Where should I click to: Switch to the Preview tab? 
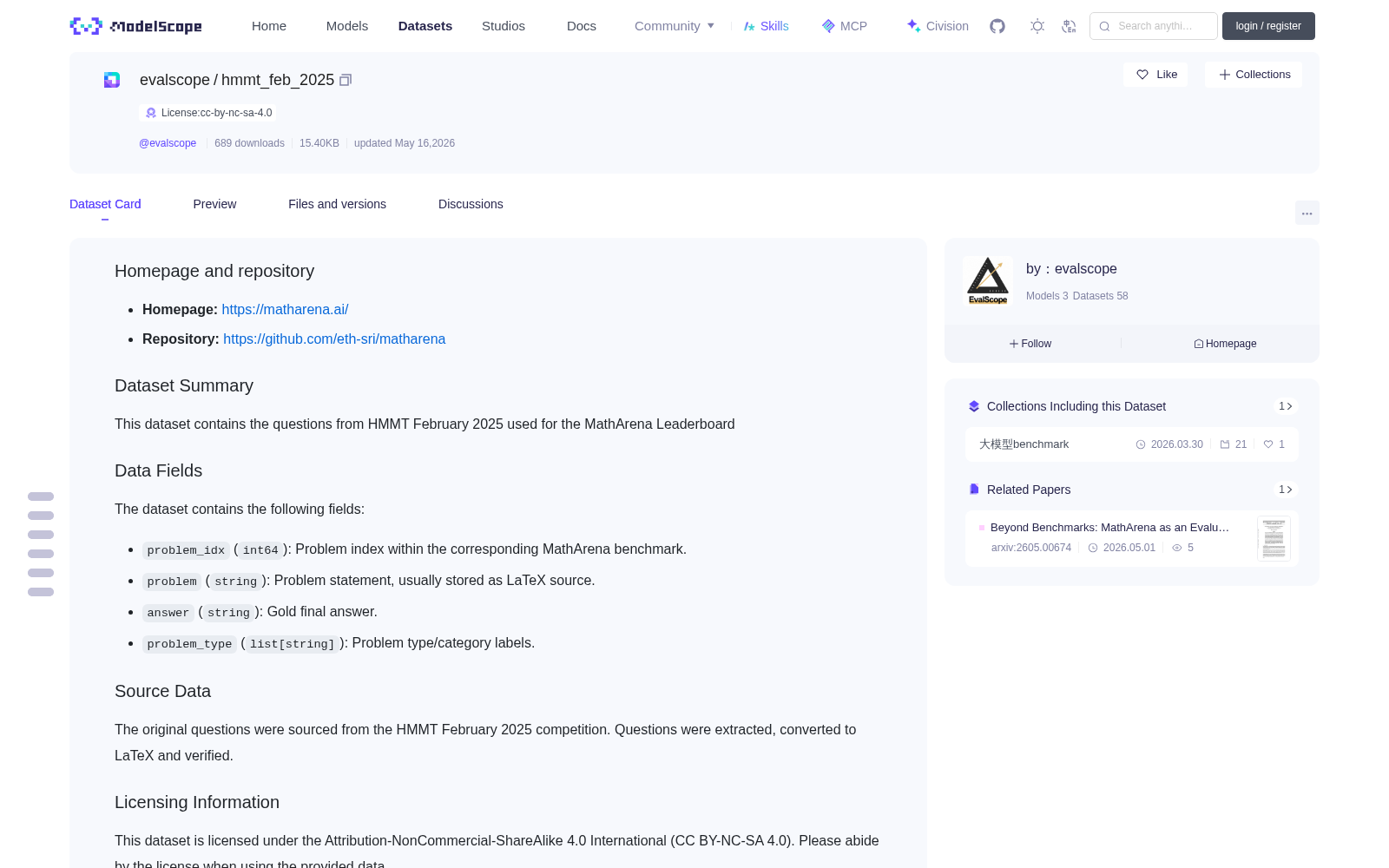(x=214, y=204)
